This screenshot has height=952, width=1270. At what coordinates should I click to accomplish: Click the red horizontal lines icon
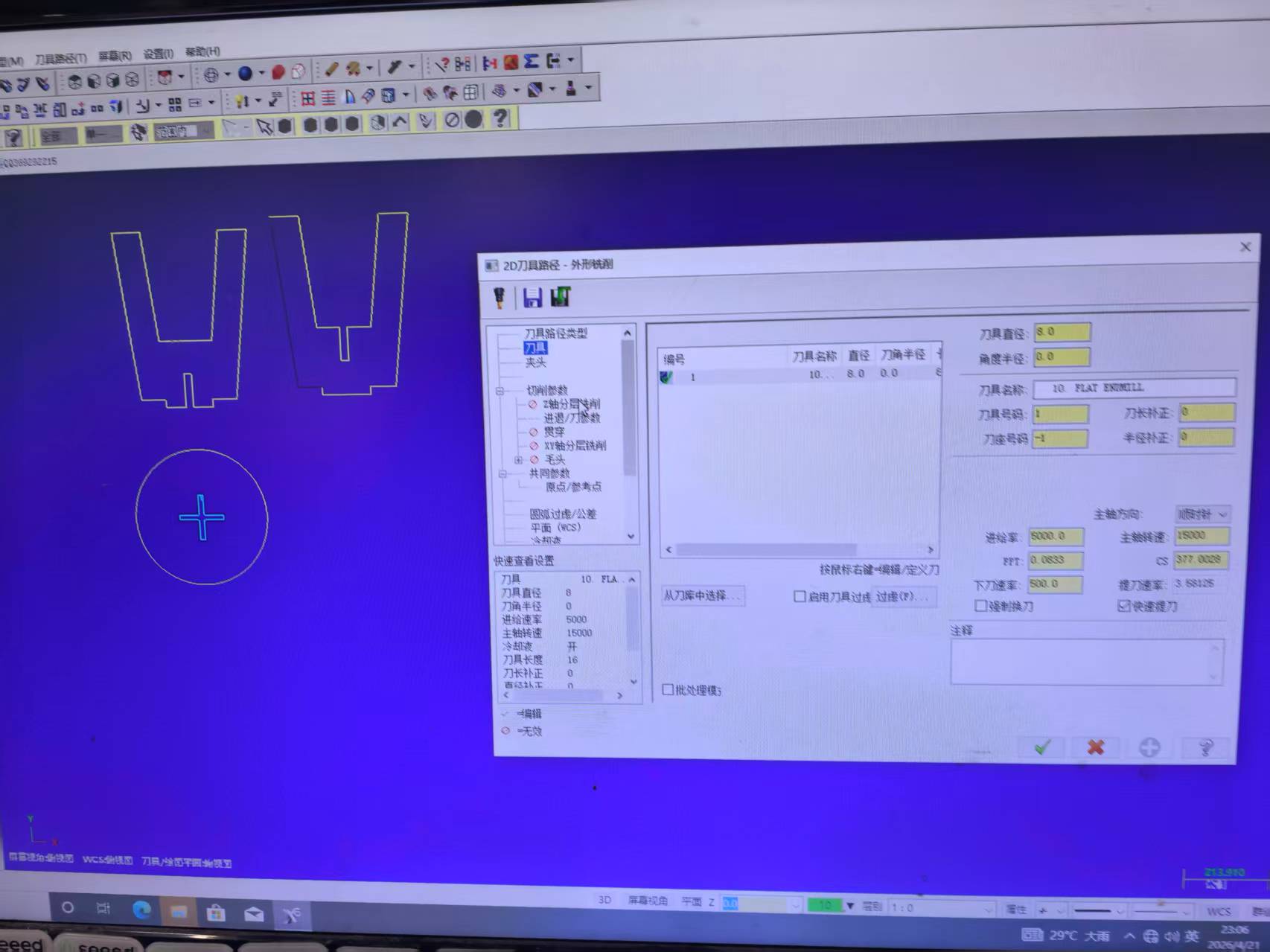(328, 97)
